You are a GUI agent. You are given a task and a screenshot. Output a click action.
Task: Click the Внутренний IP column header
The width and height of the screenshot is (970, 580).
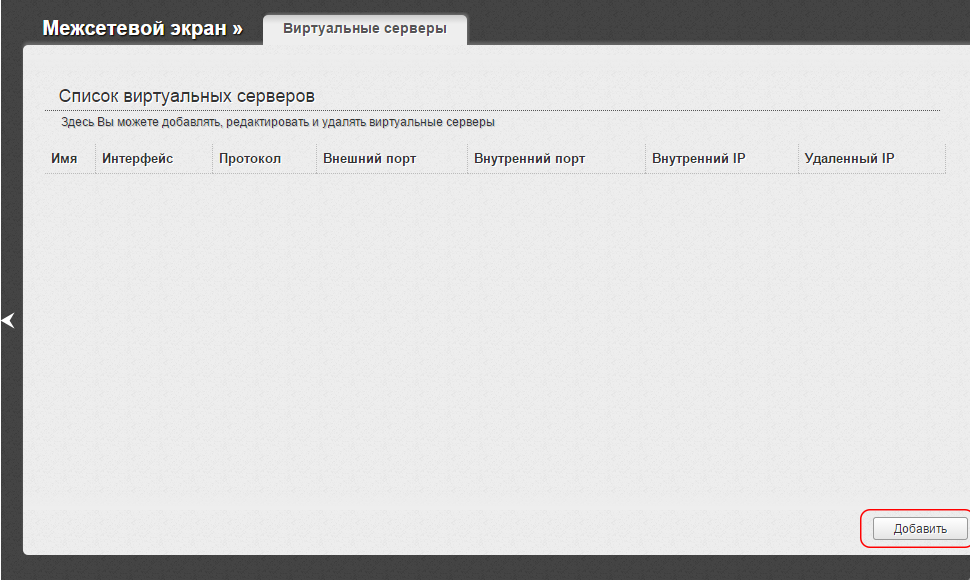tap(697, 158)
